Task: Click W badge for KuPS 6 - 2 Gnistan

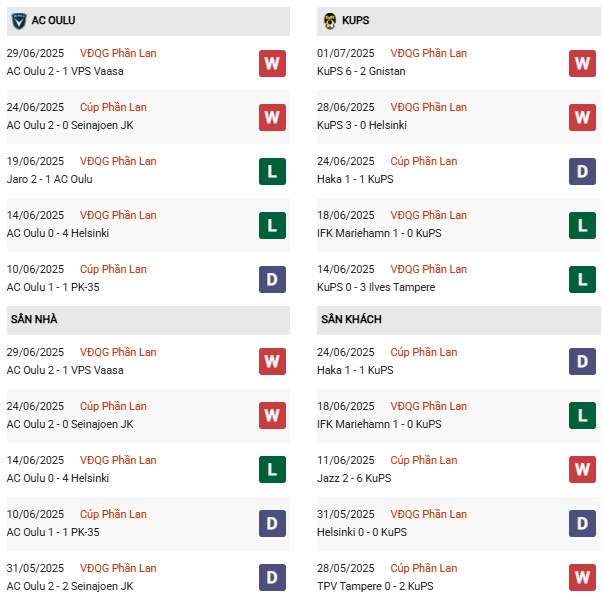Action: 583,63
